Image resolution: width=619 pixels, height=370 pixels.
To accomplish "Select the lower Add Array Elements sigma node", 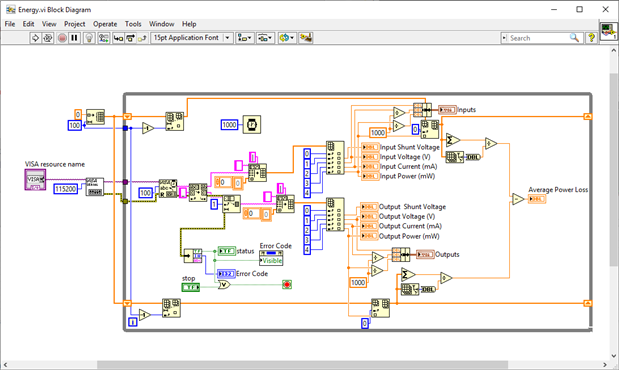I will 408,274.
